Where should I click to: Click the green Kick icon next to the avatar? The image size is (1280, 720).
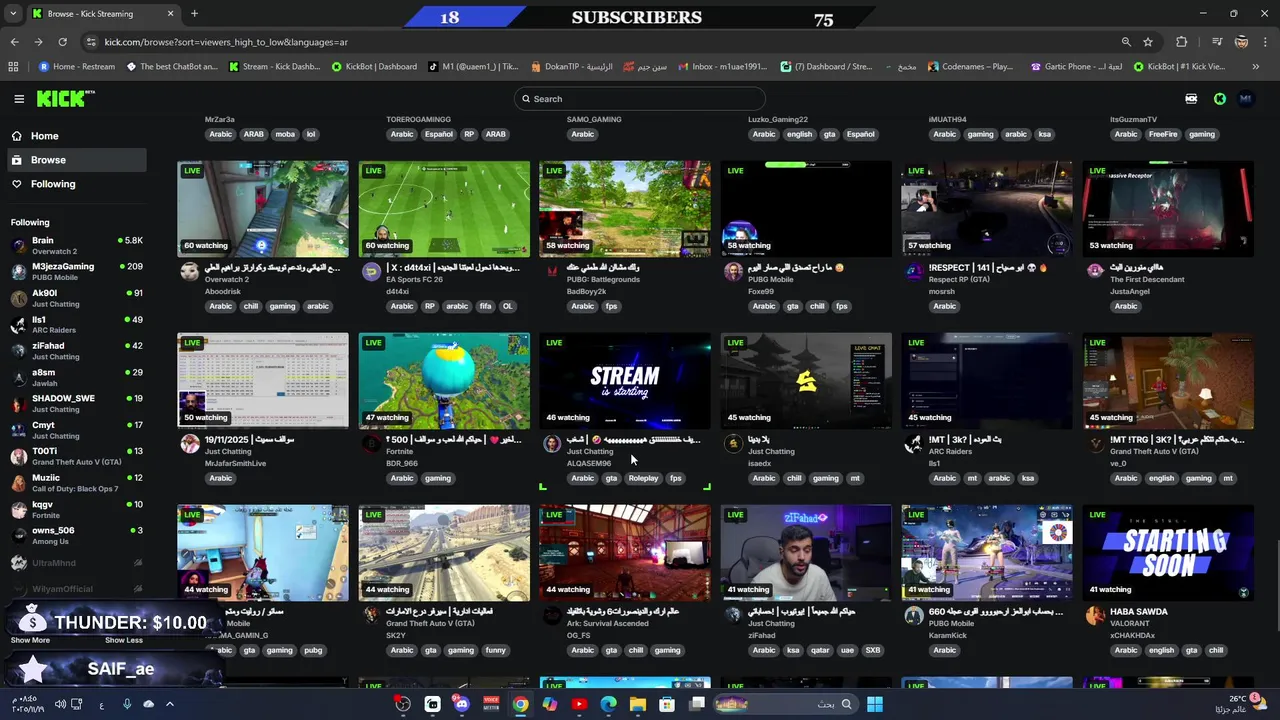[1220, 99]
